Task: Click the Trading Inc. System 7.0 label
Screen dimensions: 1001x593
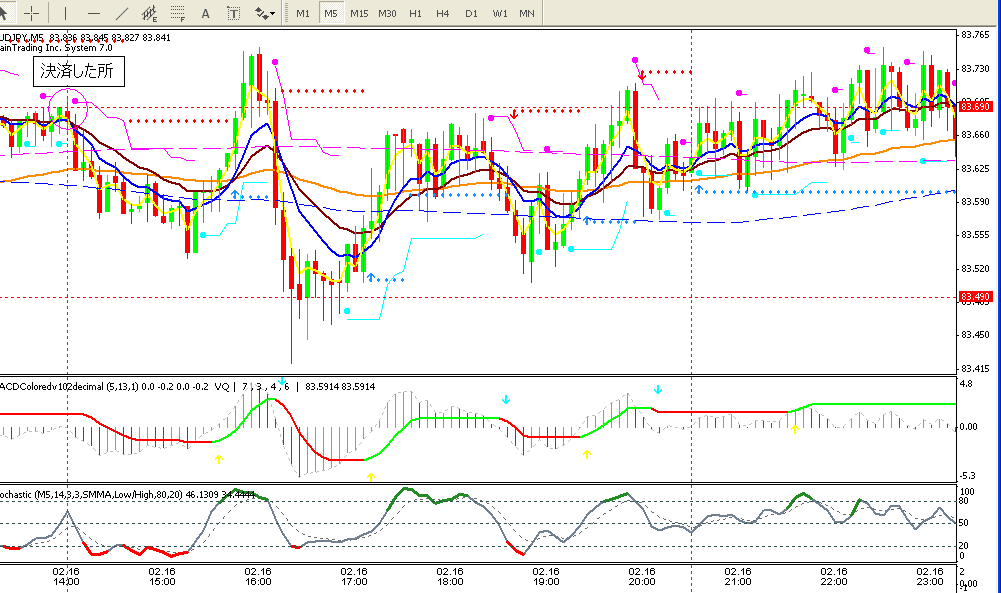Action: pos(56,47)
